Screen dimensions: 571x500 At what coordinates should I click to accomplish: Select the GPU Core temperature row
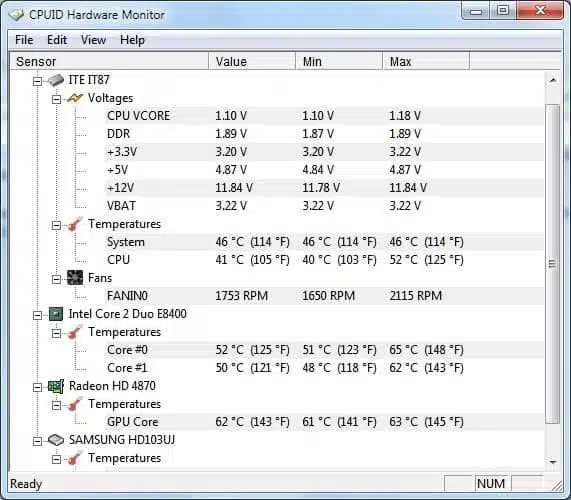point(325,422)
